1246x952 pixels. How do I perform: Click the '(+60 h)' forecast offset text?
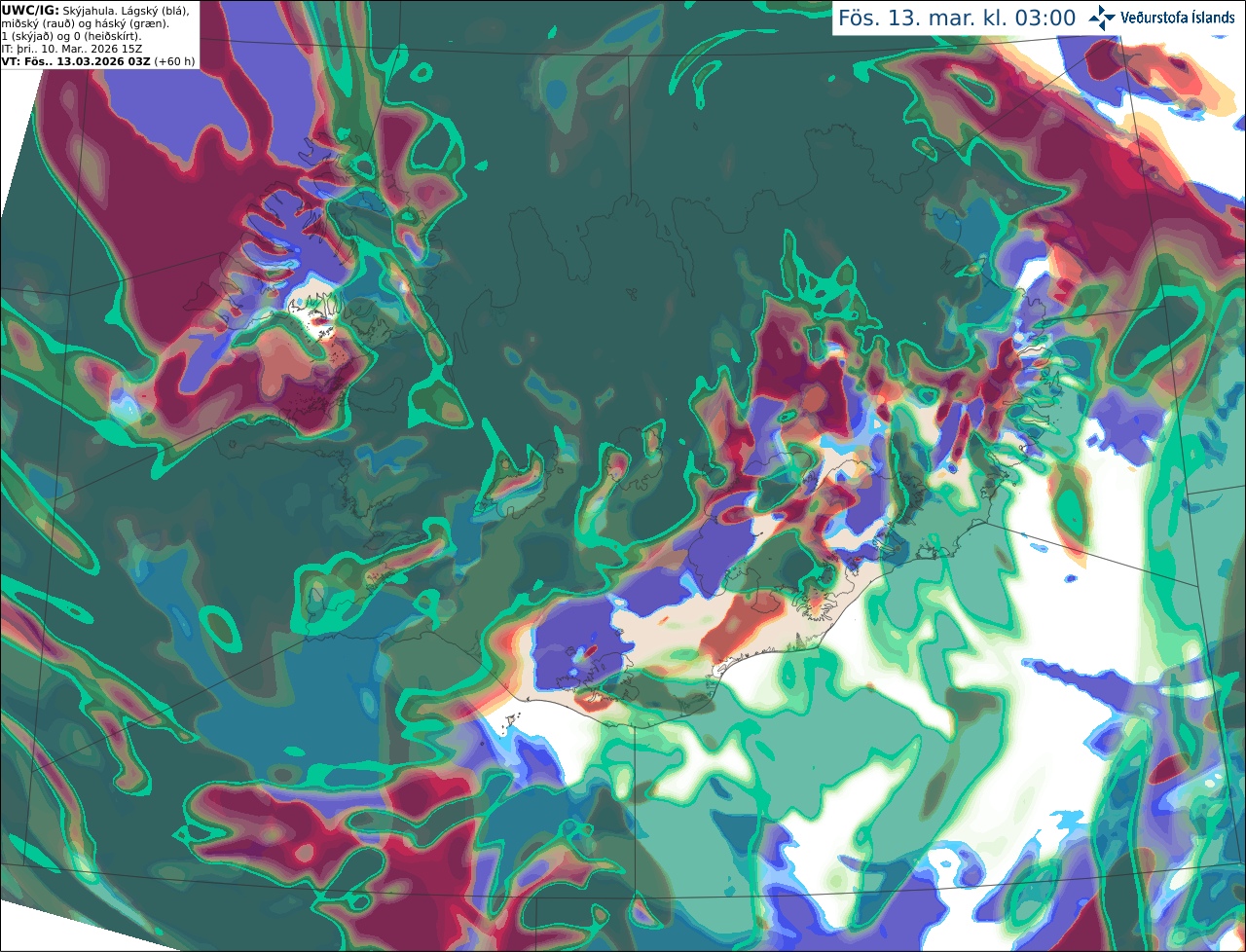point(174,61)
